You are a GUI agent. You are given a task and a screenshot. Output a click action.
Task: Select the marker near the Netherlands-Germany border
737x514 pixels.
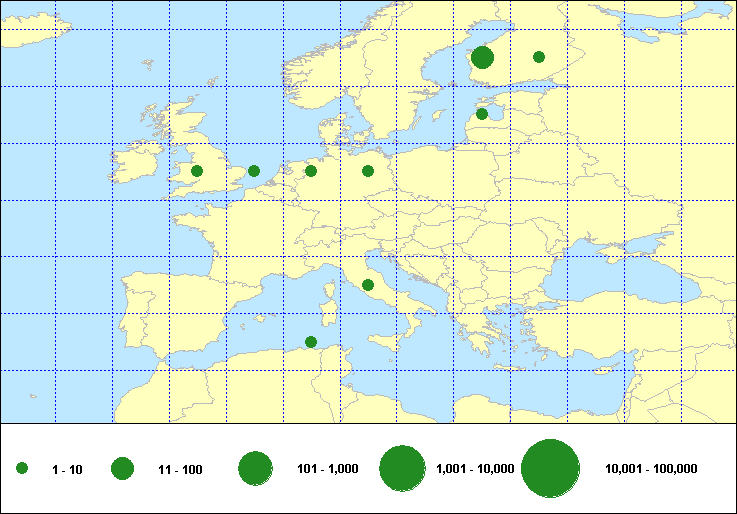point(311,171)
